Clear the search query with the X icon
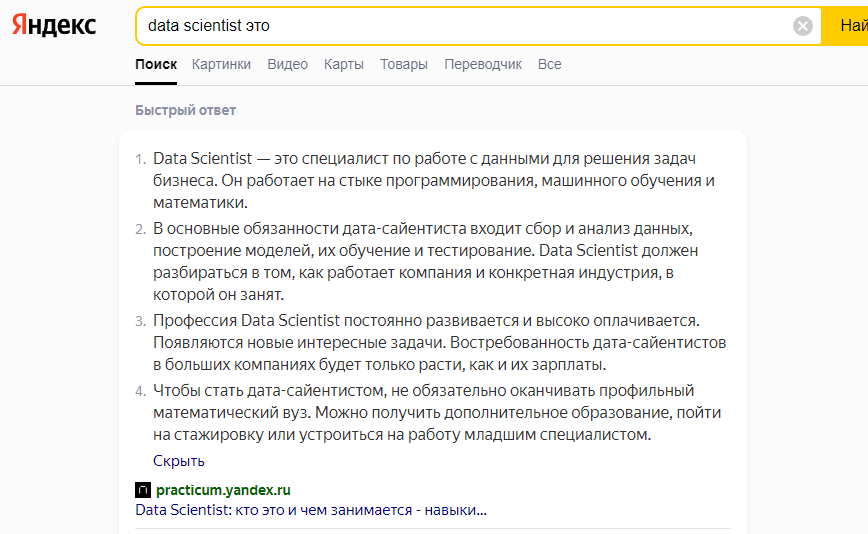 pyautogui.click(x=803, y=25)
